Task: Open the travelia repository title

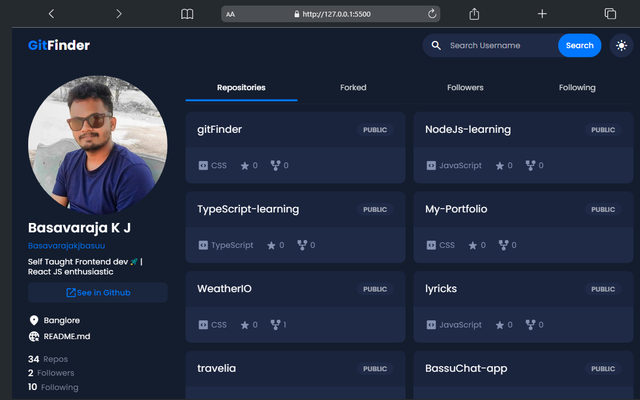Action: [216, 368]
